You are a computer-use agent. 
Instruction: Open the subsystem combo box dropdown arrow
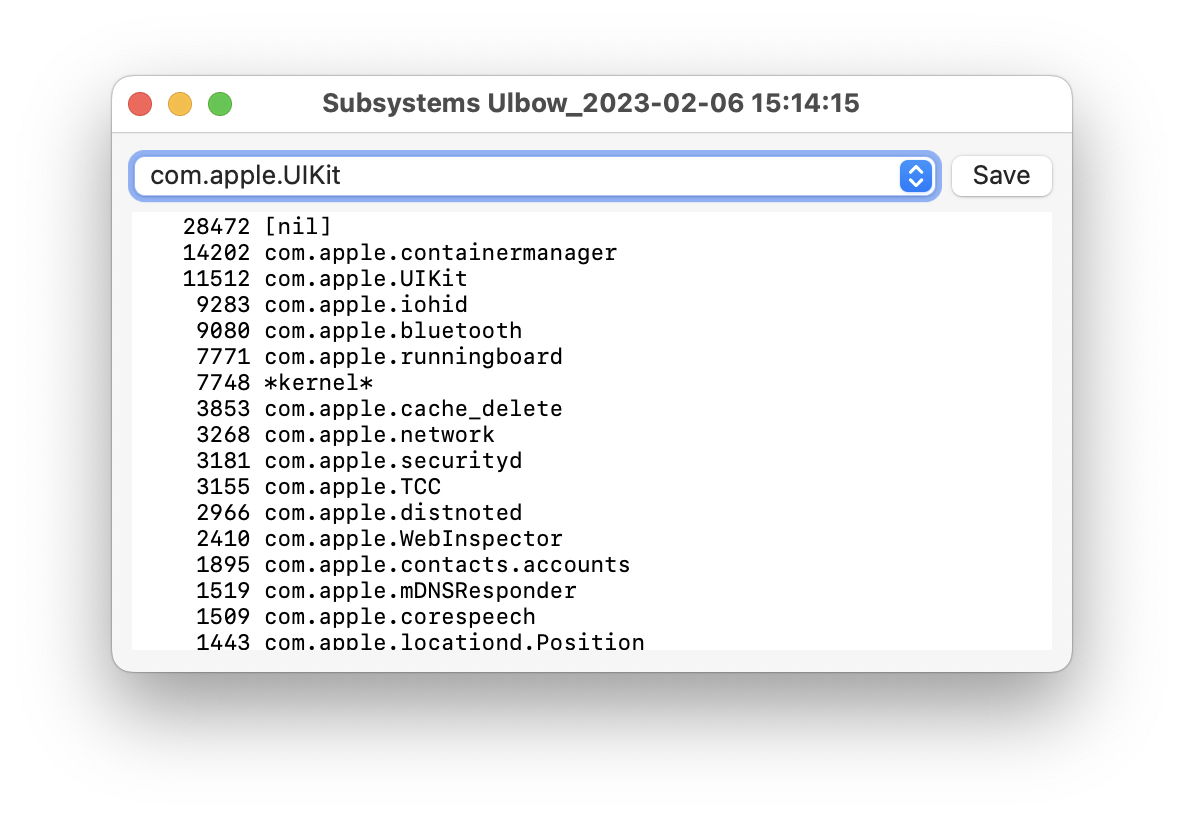tap(915, 176)
